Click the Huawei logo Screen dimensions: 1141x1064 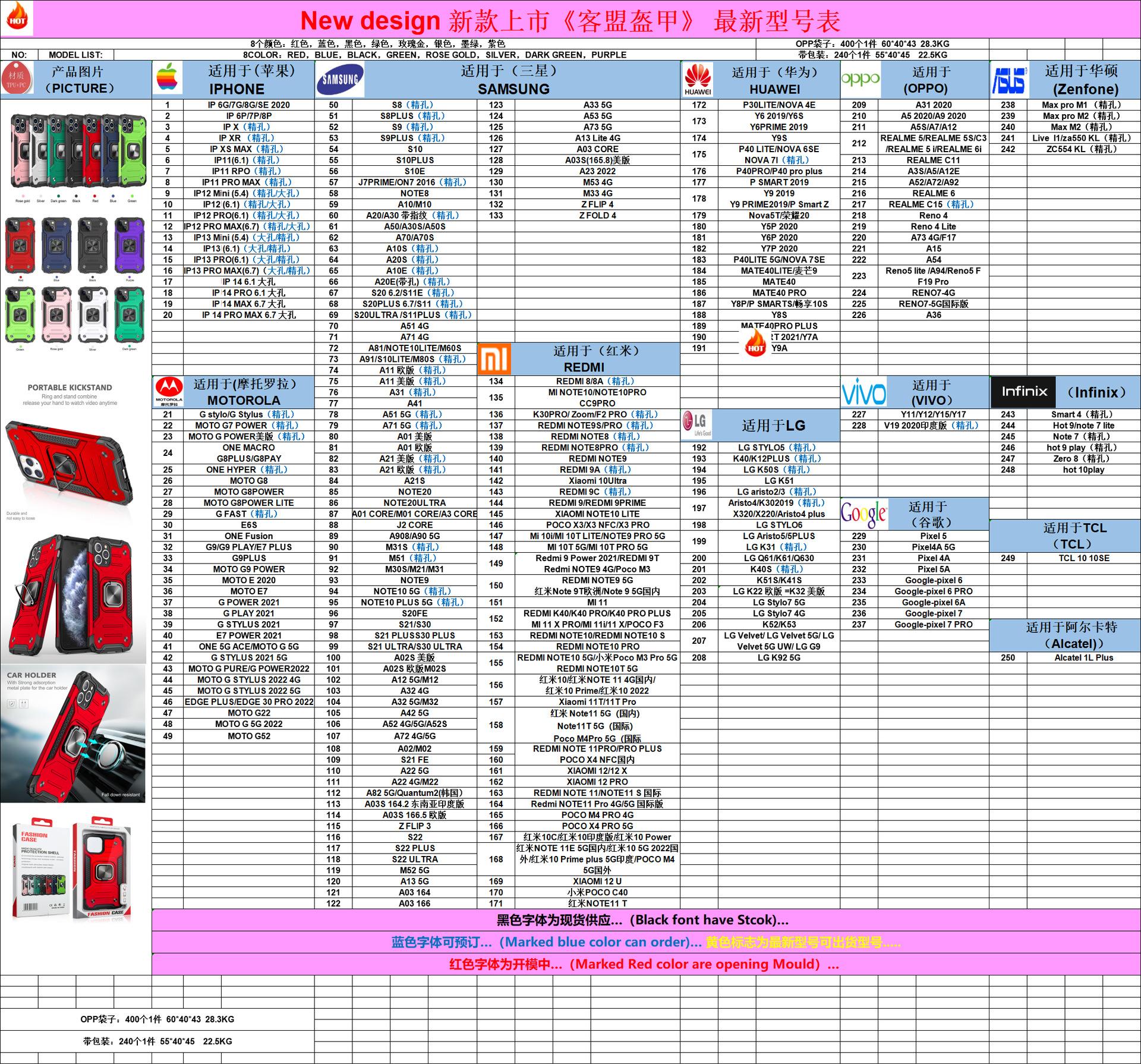pyautogui.click(x=698, y=80)
